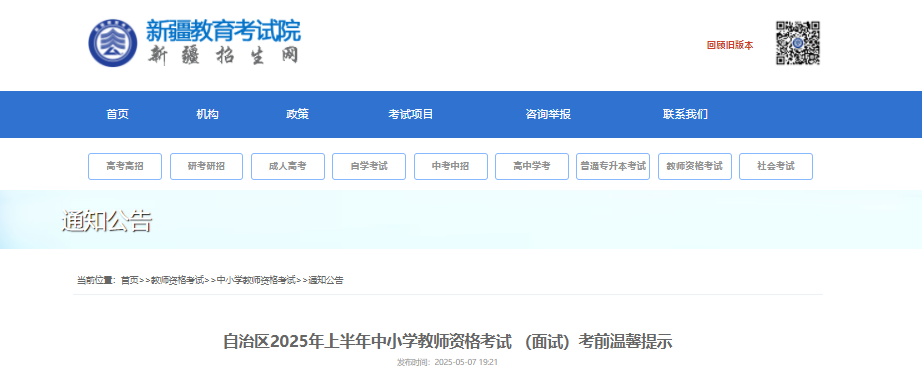922x382 pixels.
Task: Click the 普通专升本考试 button
Action: click(x=613, y=166)
